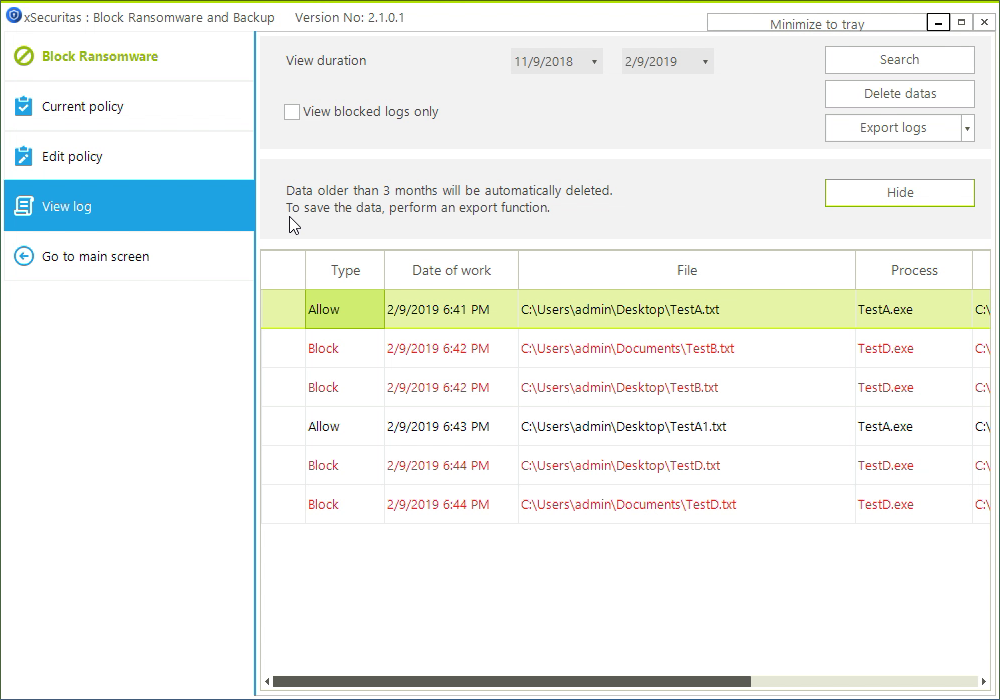Select the View log menu item
The width and height of the screenshot is (1000, 700).
coord(129,206)
